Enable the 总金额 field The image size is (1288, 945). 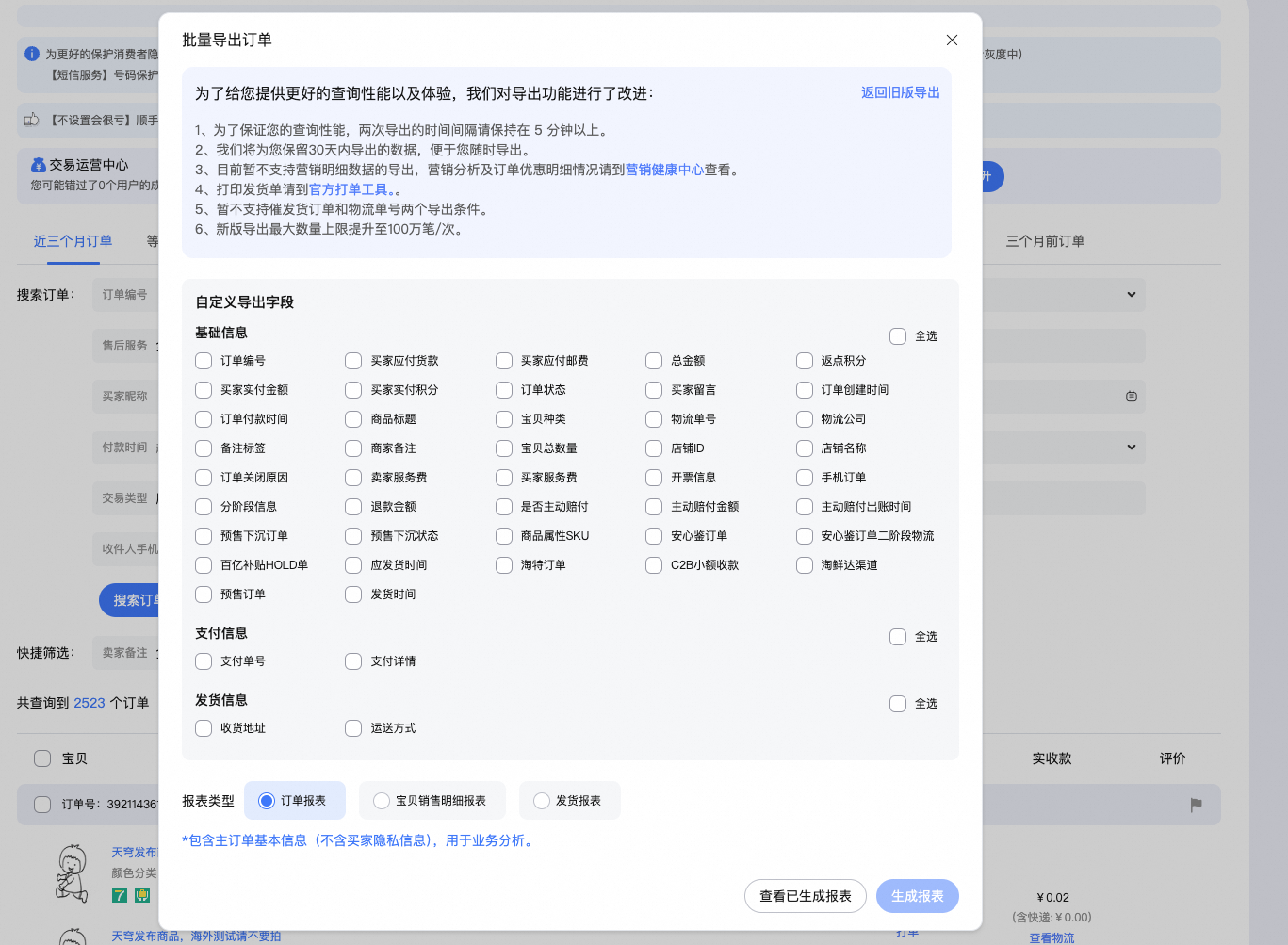pos(654,361)
